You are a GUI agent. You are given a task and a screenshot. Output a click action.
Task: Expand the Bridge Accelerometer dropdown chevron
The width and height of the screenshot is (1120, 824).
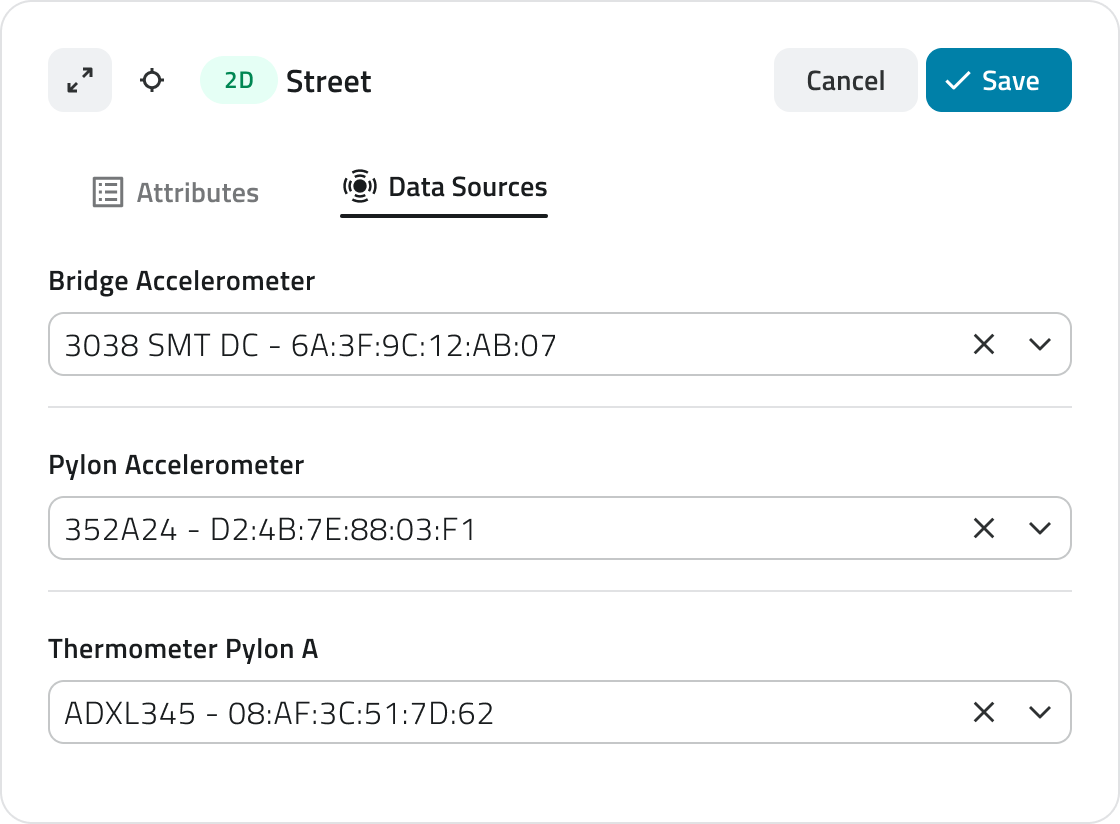[1040, 344]
